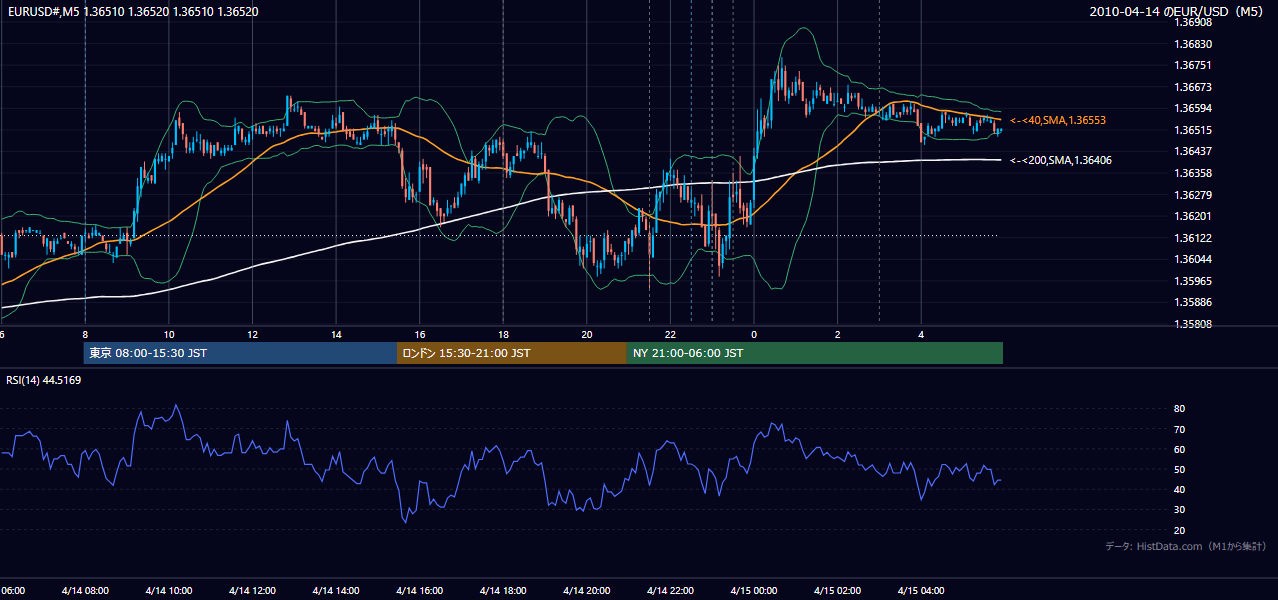Click price axis label 1.36437
Viewport: 1278px width, 600px height.
(1194, 151)
